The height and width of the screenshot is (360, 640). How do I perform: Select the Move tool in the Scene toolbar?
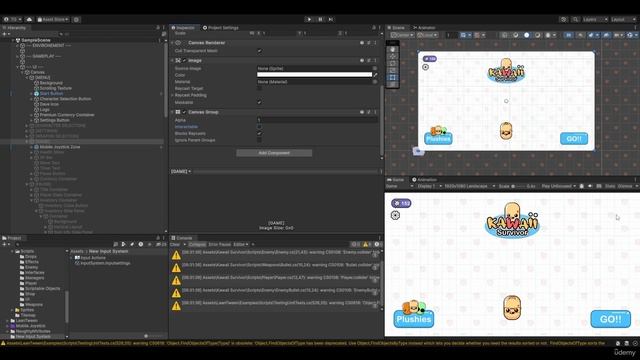(393, 56)
